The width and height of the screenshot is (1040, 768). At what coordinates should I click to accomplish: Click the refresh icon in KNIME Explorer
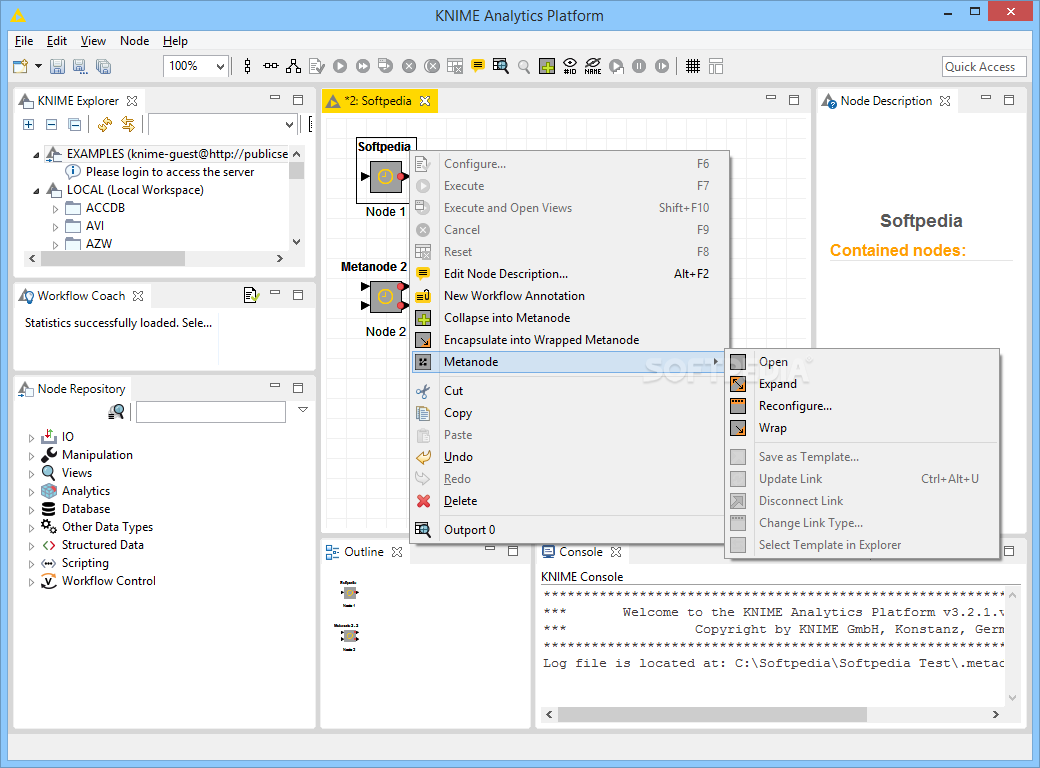[x=104, y=124]
